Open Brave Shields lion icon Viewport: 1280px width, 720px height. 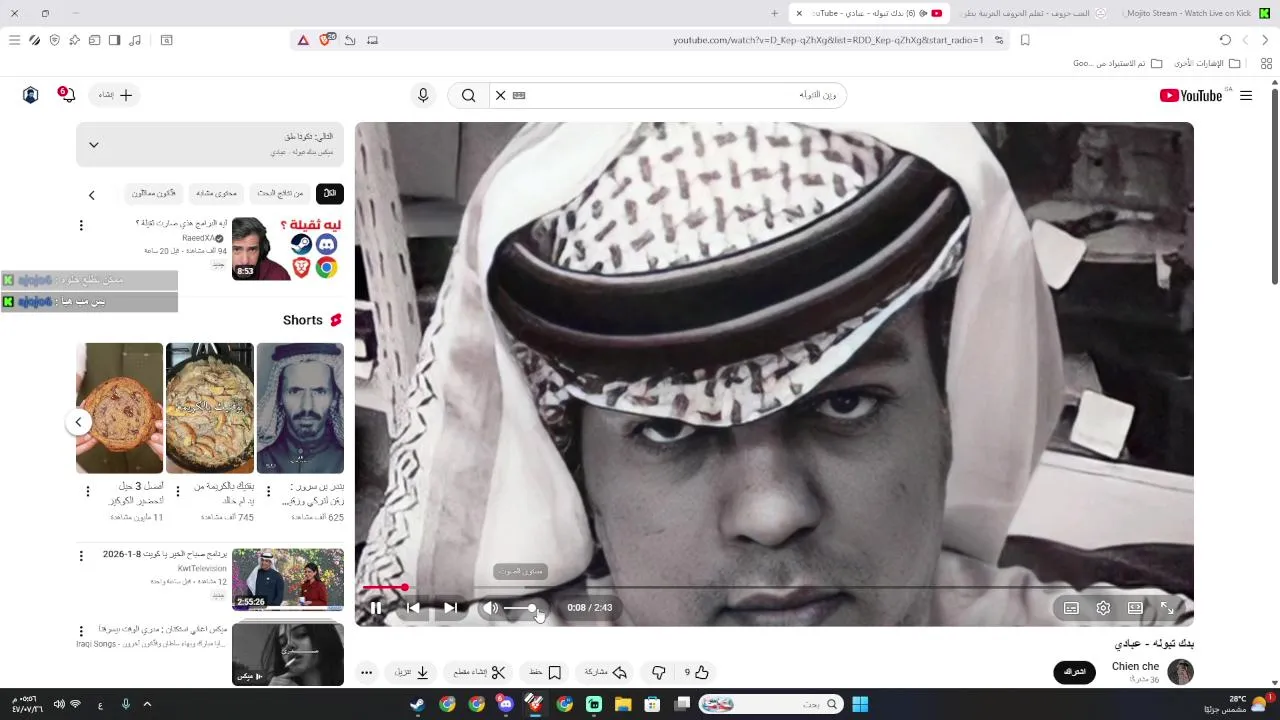(326, 40)
